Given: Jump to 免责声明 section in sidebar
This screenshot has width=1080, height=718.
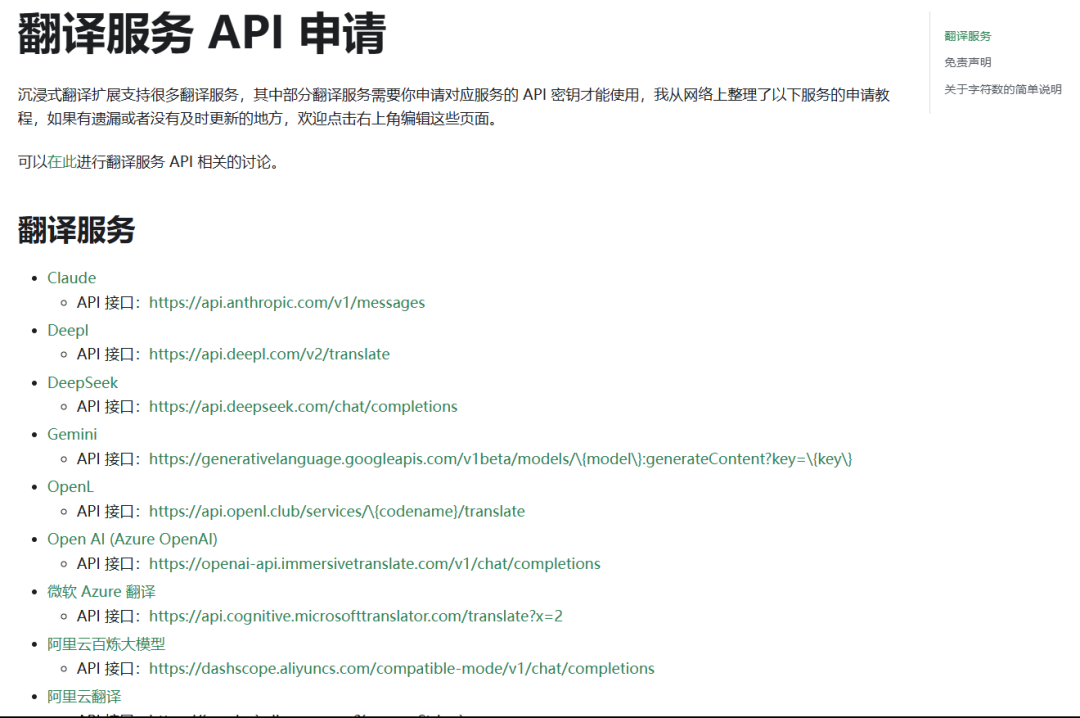Looking at the screenshot, I should 967,62.
